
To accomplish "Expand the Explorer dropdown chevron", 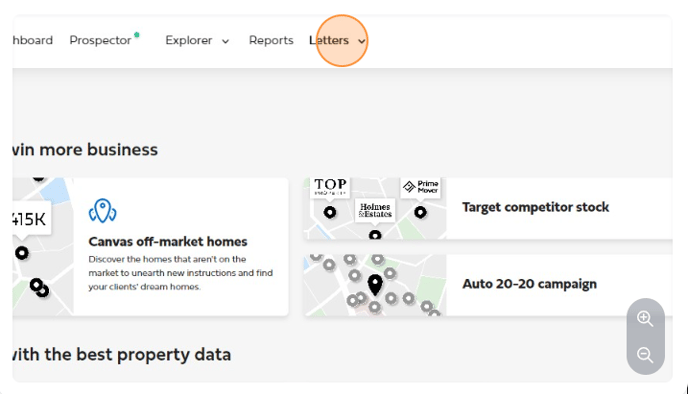I will (226, 41).
